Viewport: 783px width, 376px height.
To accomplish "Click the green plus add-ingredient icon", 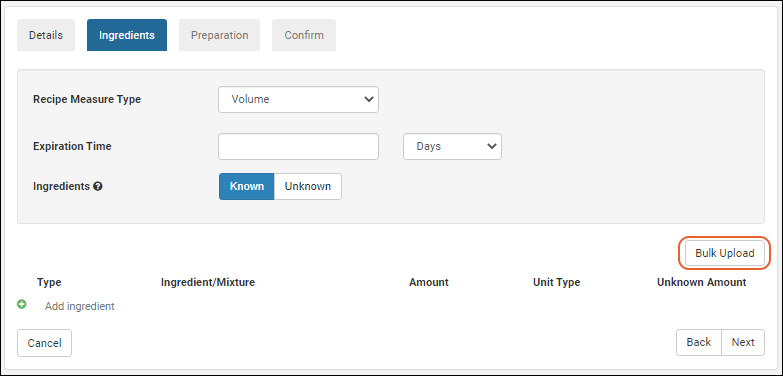I will pyautogui.click(x=21, y=304).
